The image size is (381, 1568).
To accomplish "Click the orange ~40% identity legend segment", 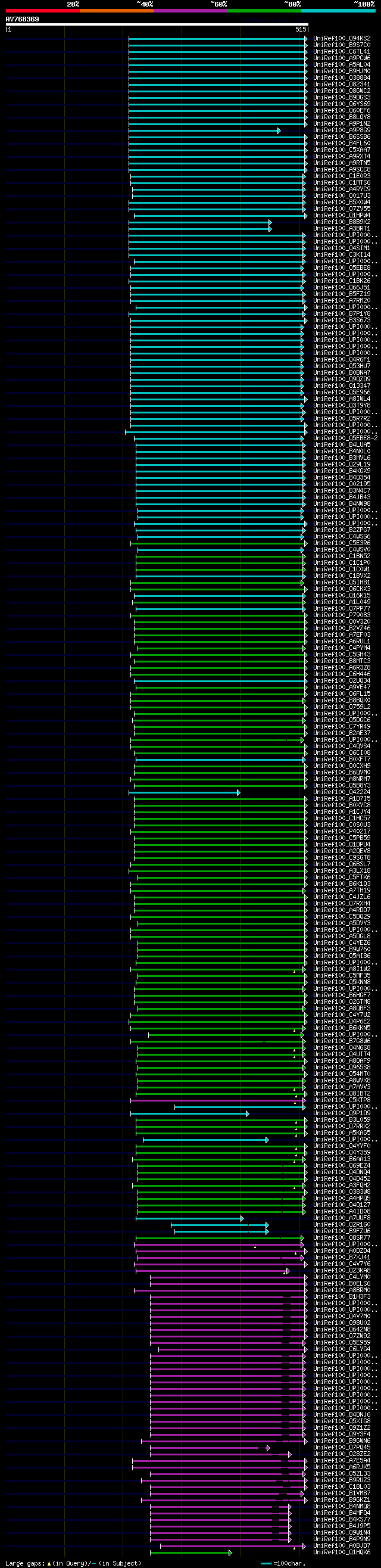I will tap(116, 11).
